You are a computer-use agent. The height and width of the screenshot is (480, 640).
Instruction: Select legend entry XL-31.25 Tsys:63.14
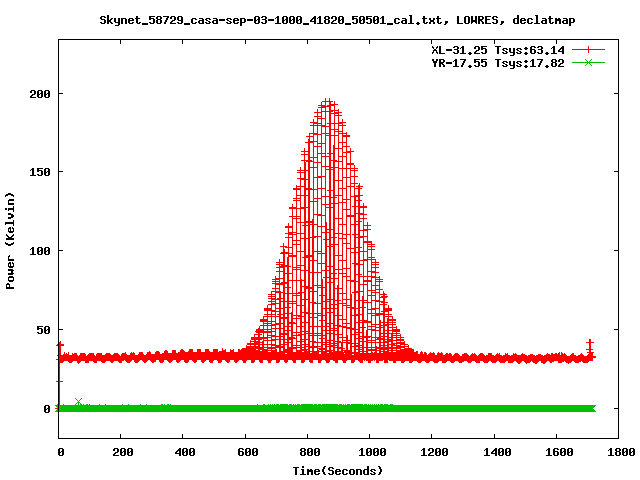click(x=498, y=50)
